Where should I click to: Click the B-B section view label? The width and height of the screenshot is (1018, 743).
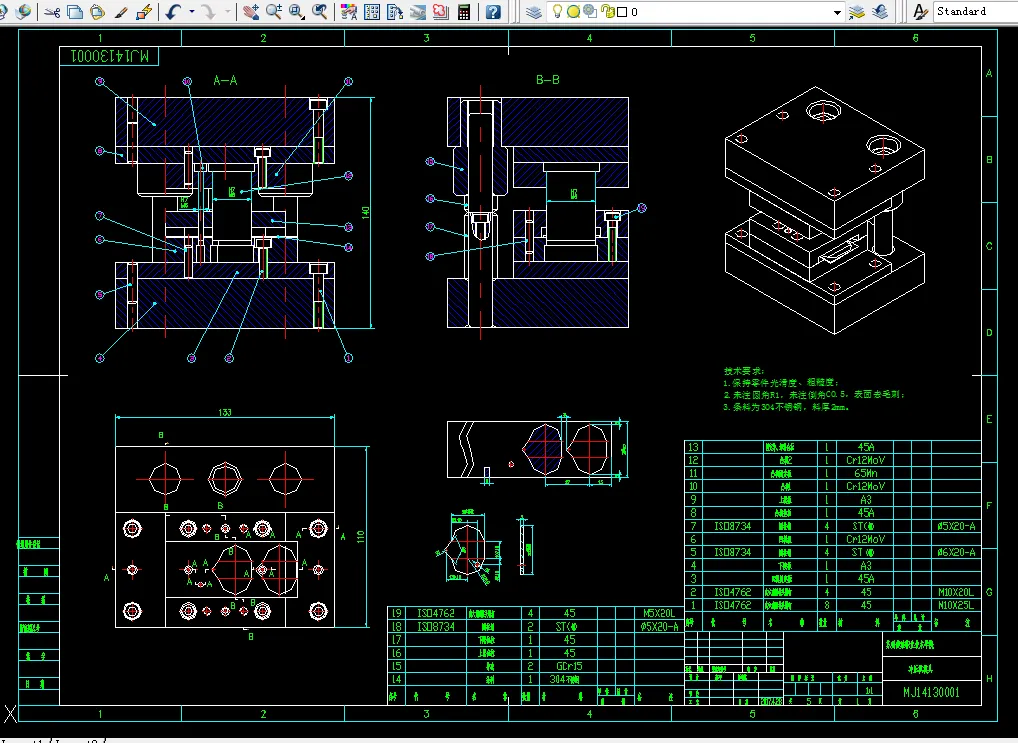547,80
